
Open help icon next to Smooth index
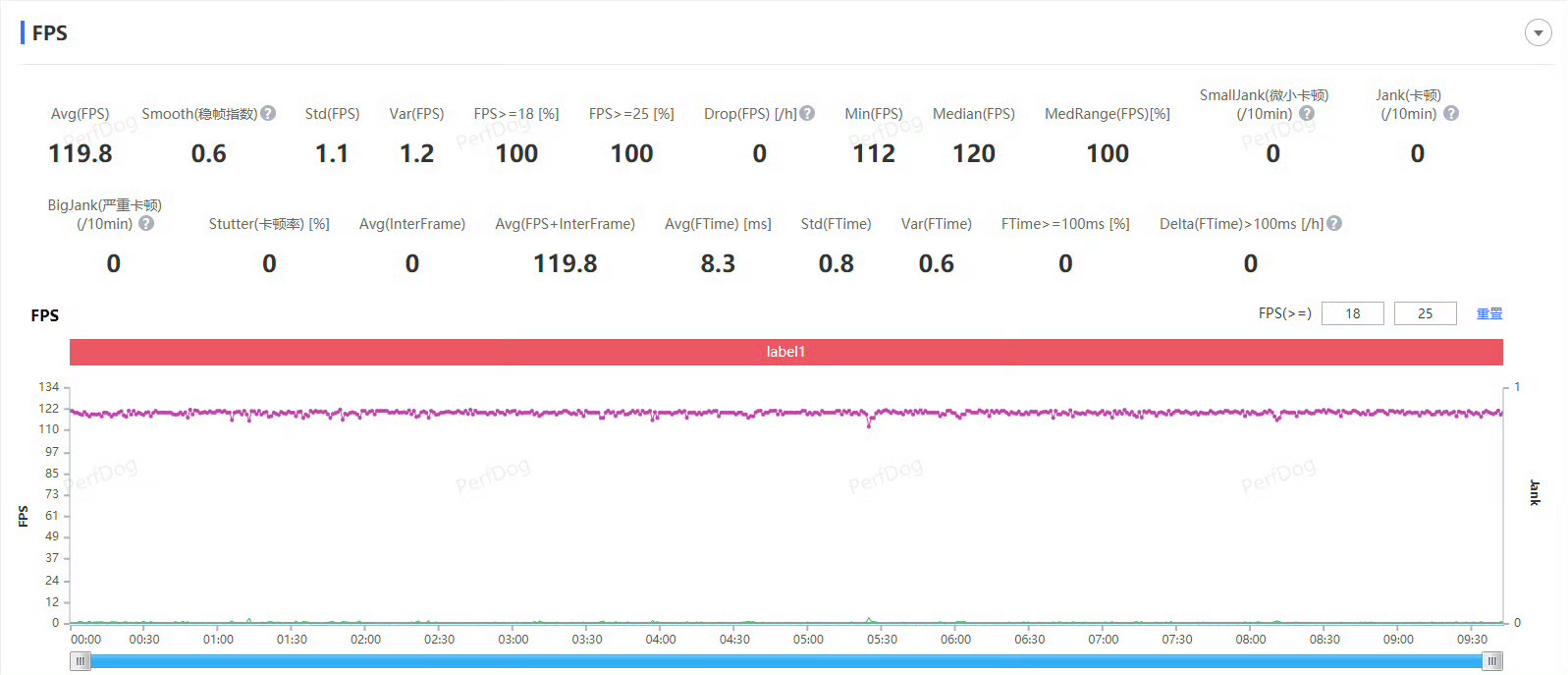coord(268,114)
